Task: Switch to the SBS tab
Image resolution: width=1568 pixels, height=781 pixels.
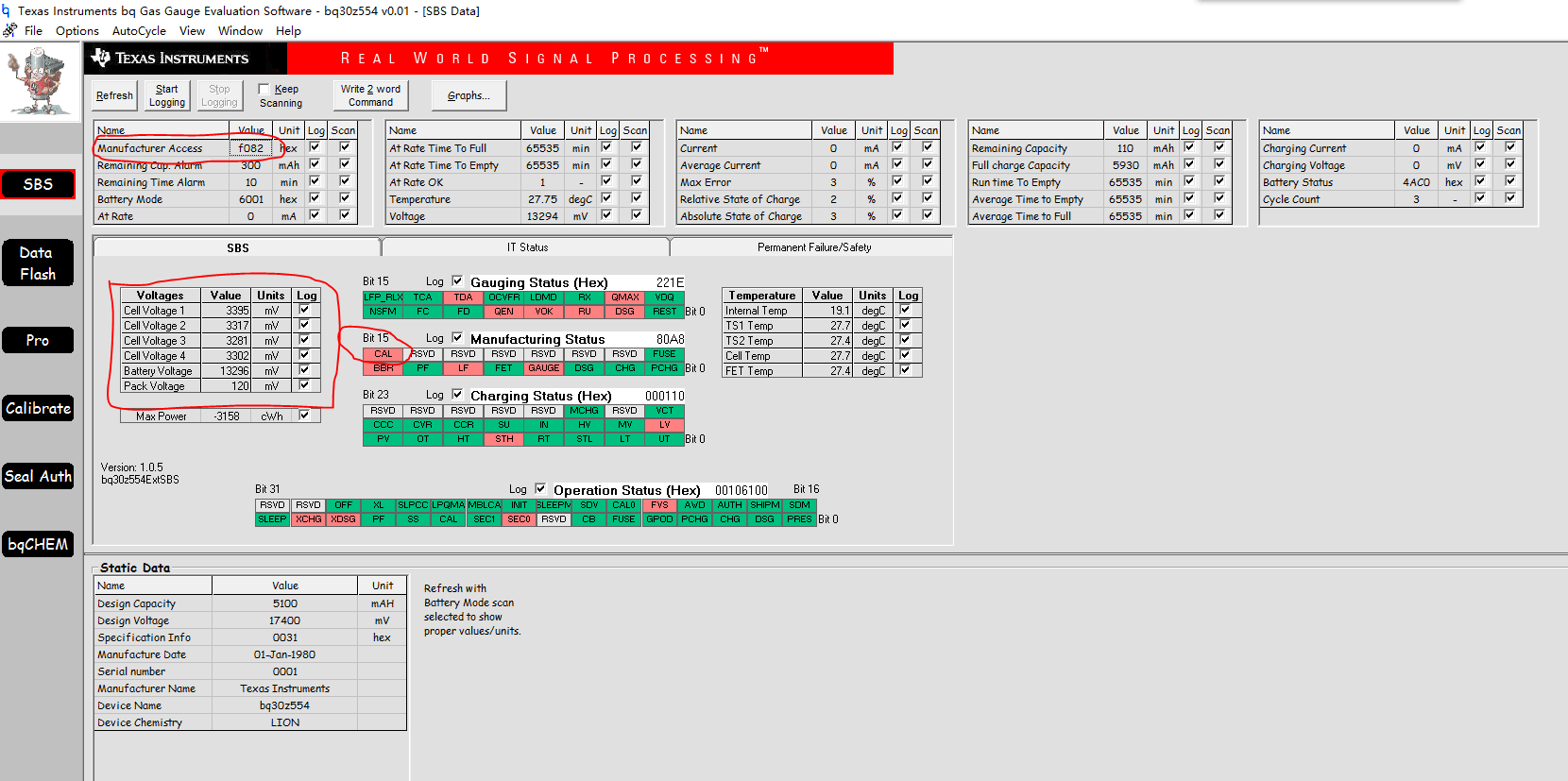Action: pos(237,247)
